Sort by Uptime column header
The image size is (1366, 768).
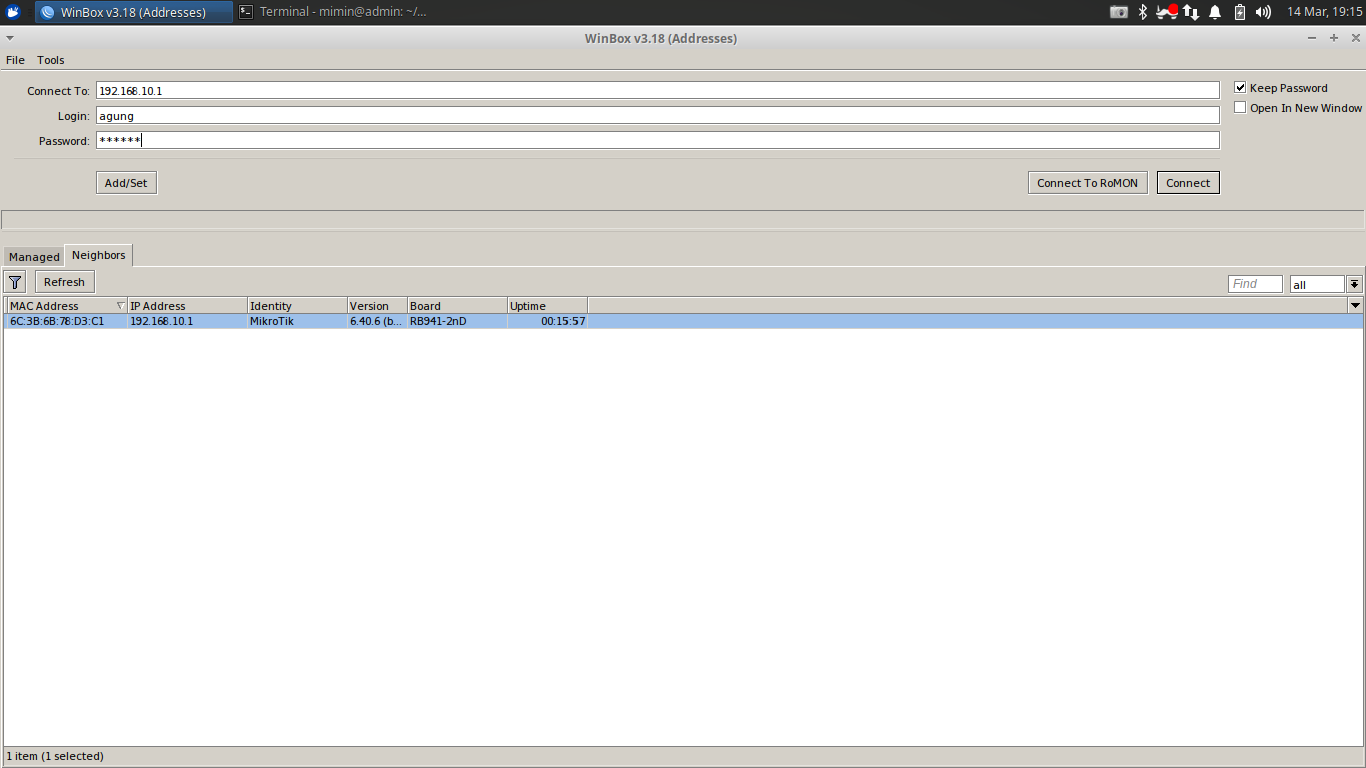point(547,306)
